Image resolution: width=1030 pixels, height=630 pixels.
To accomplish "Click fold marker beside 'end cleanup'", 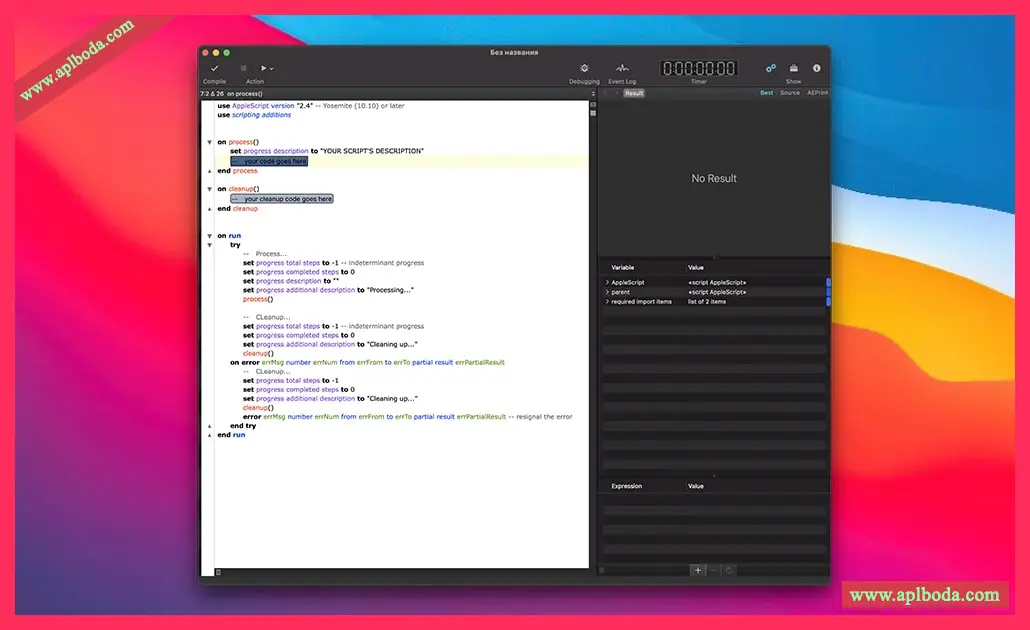I will coord(210,209).
